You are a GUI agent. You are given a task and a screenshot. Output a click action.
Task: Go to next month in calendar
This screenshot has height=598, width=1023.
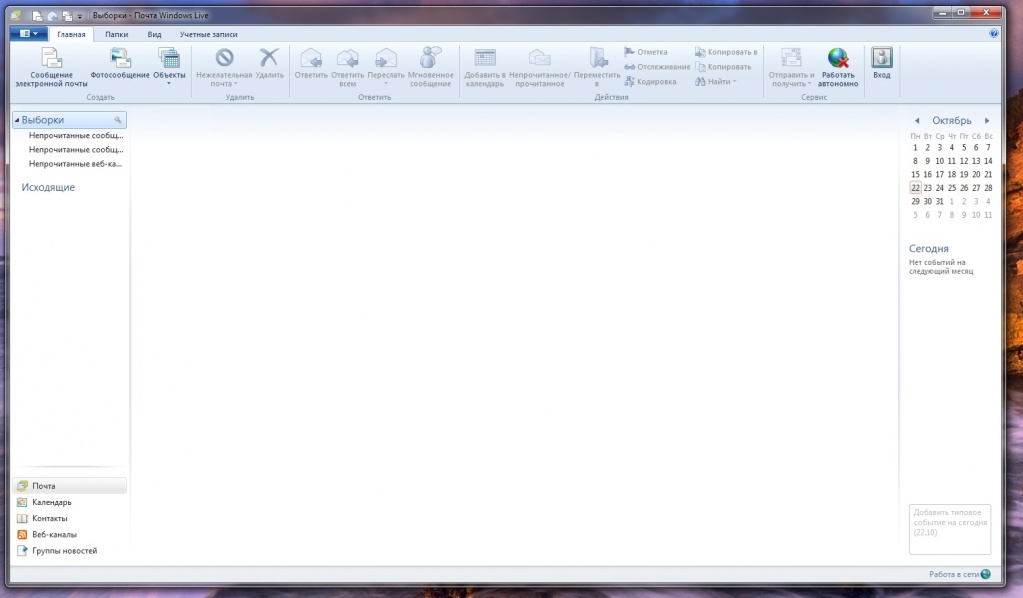pos(987,120)
